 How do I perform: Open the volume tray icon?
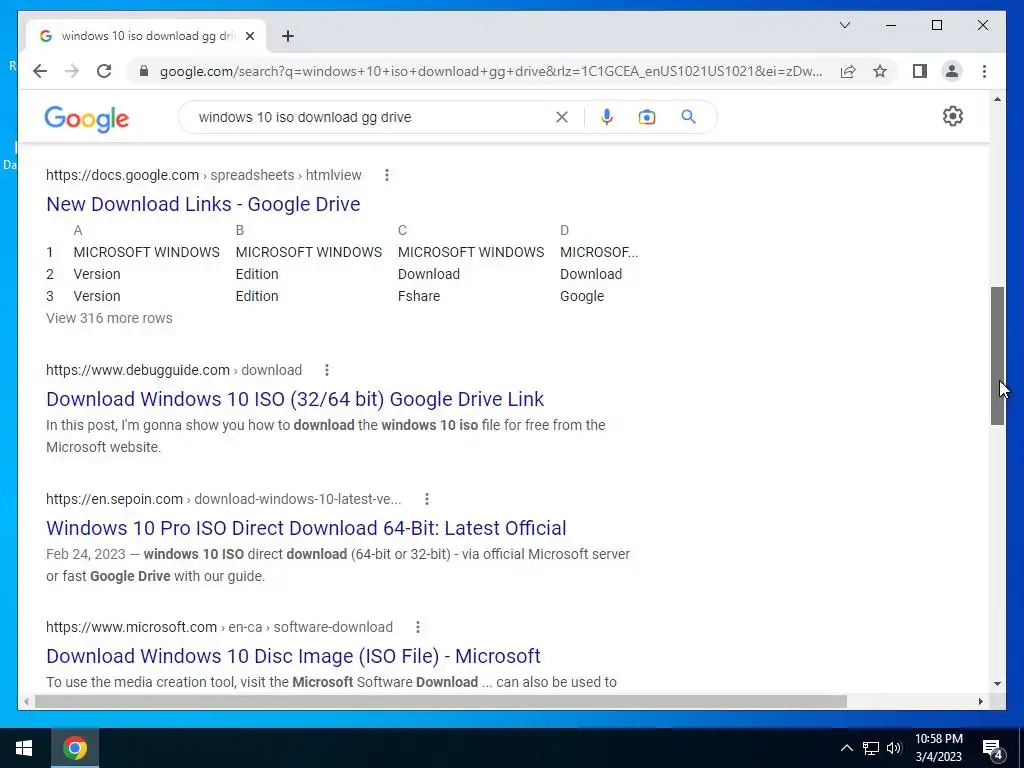(x=894, y=748)
